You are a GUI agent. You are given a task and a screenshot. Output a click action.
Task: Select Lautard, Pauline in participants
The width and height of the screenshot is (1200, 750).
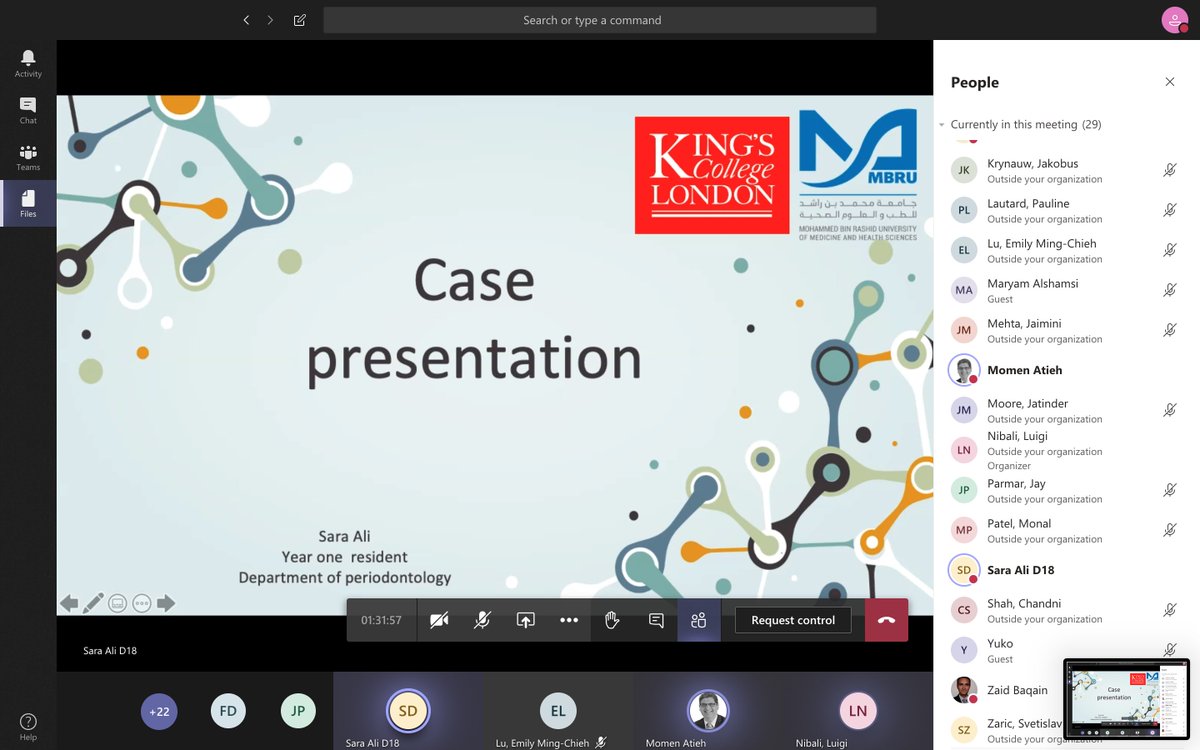pyautogui.click(x=1066, y=210)
